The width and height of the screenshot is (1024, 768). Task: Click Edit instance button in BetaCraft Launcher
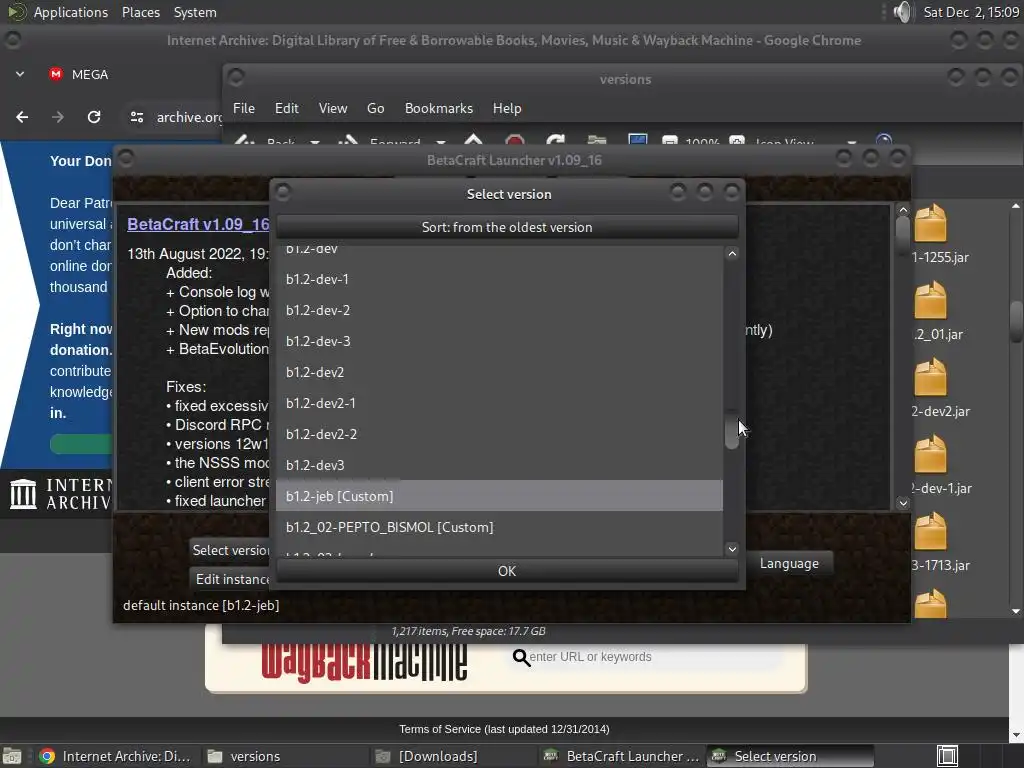coord(231,579)
